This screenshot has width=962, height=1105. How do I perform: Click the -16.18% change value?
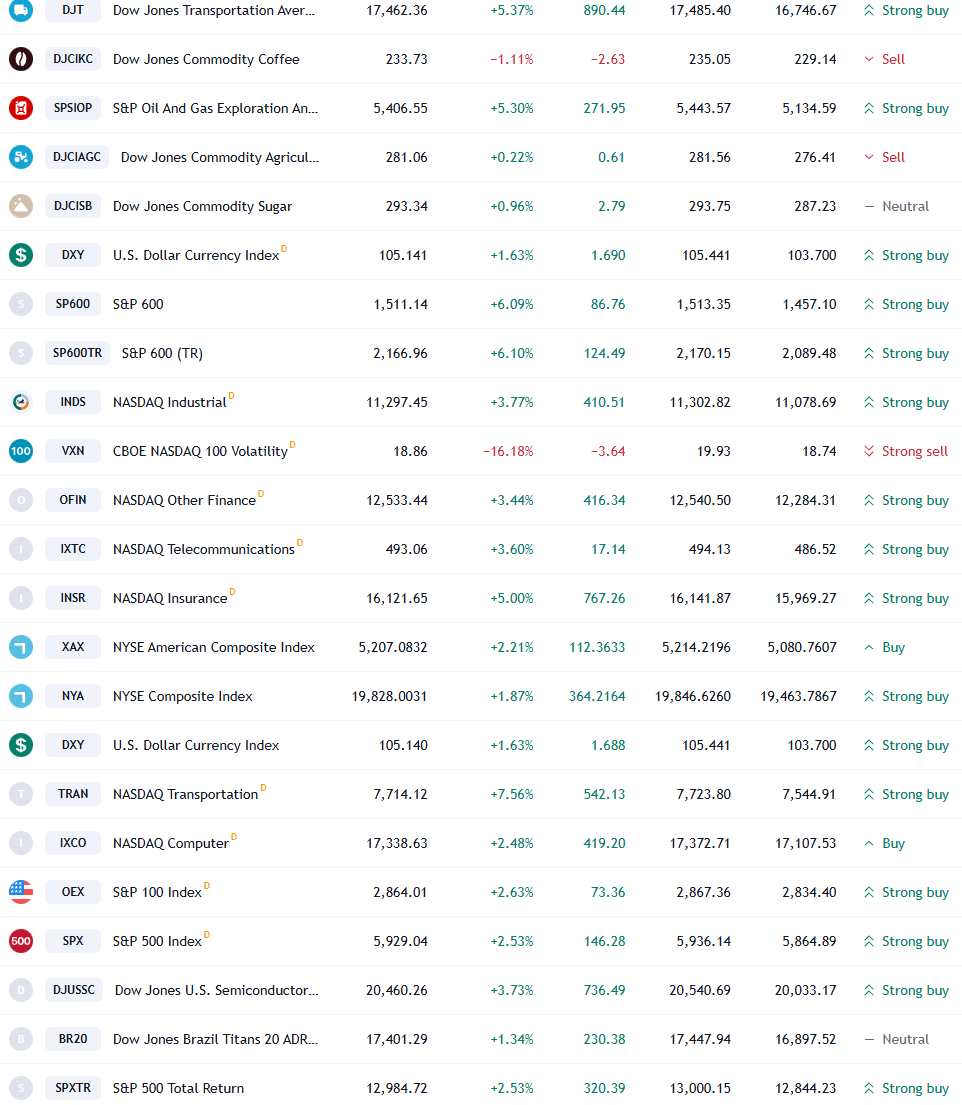coord(508,451)
